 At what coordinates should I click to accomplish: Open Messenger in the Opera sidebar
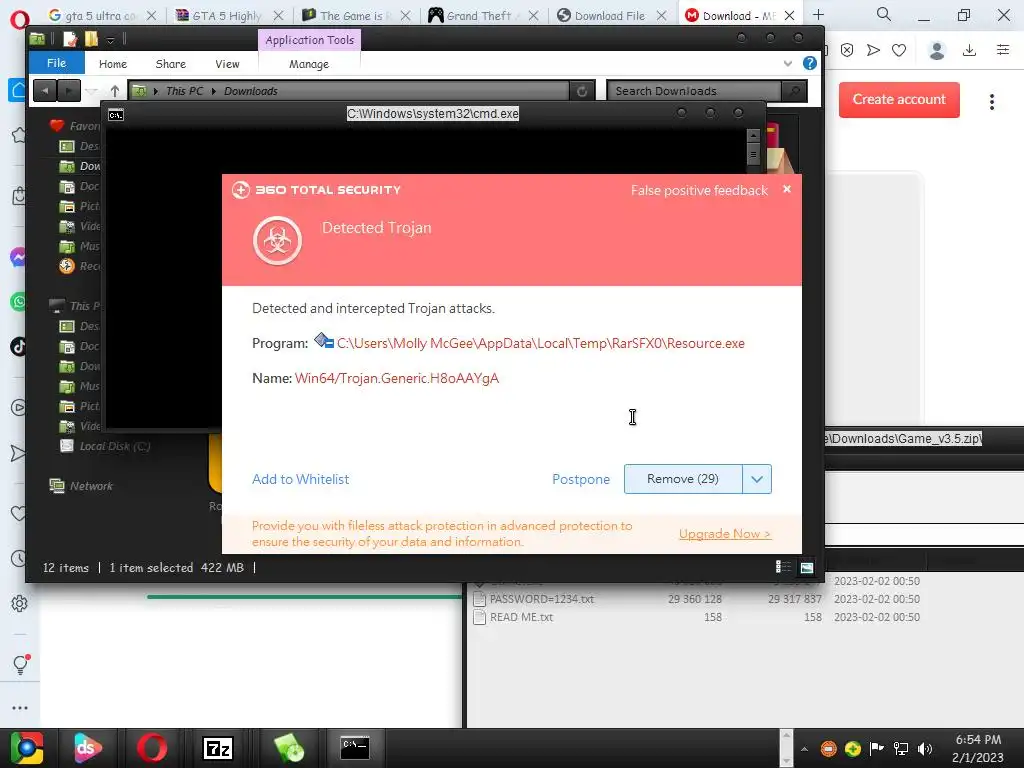click(19, 257)
